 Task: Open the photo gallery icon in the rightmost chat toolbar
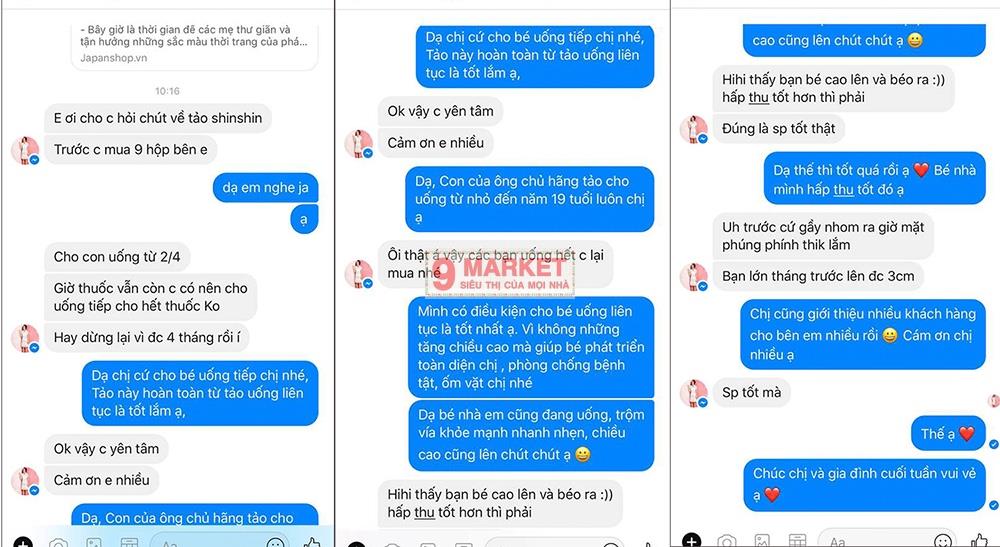click(x=761, y=542)
